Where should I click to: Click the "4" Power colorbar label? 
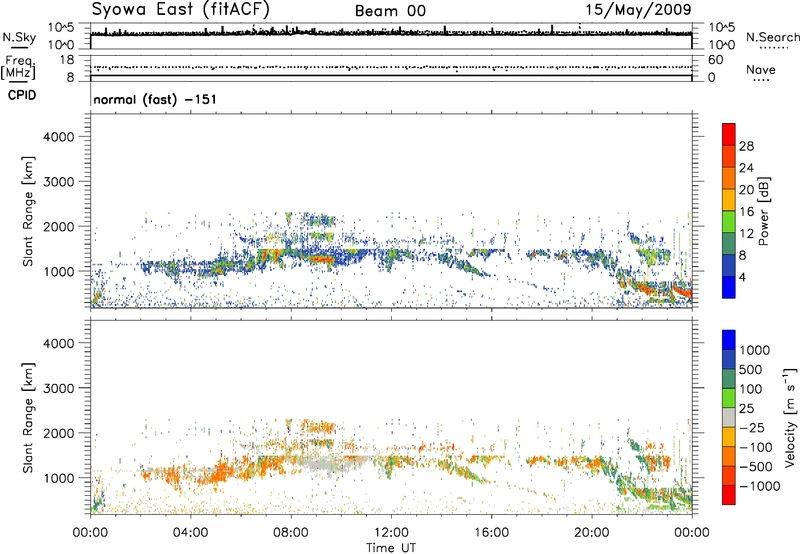[x=742, y=277]
